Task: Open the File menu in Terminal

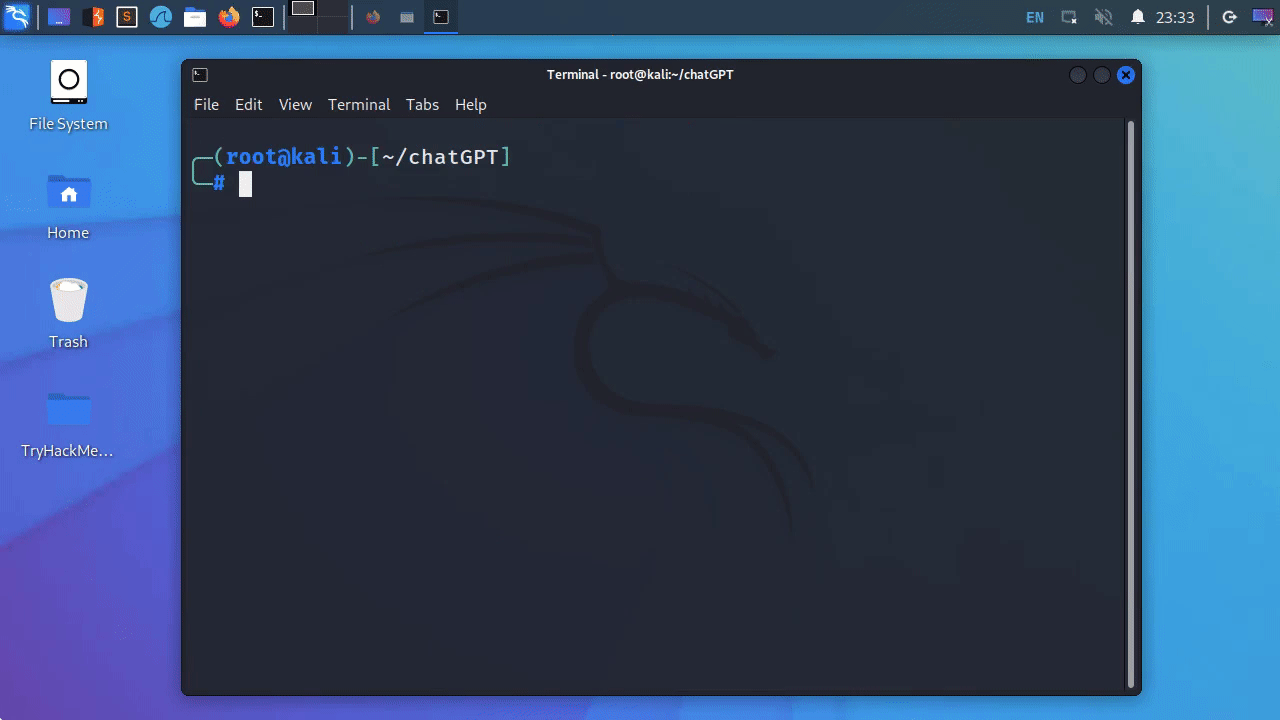Action: coord(206,104)
